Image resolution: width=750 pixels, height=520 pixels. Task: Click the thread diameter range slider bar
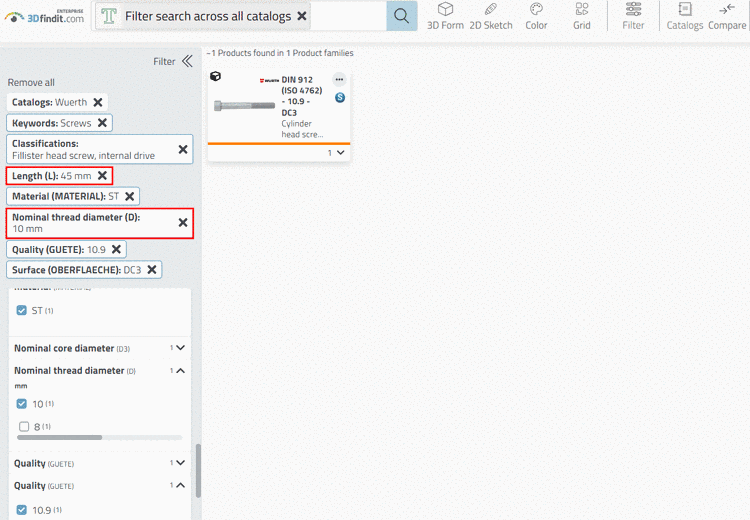tap(99, 437)
